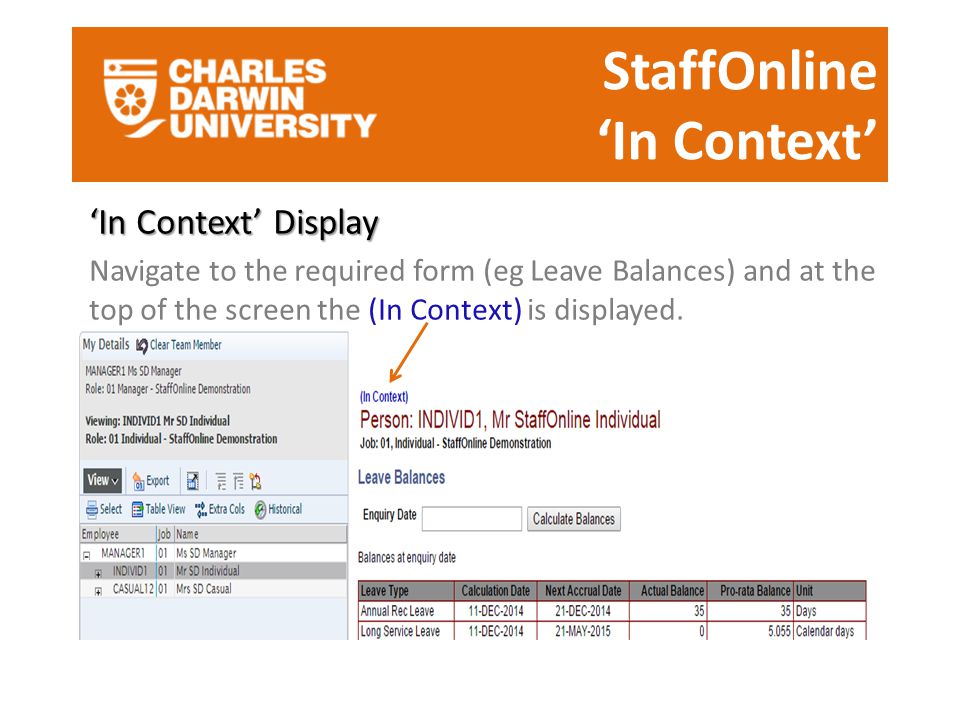Viewport: 960px width, 720px height.
Task: Click the 'Mrs SD Casual' name cell
Action: [x=203, y=589]
